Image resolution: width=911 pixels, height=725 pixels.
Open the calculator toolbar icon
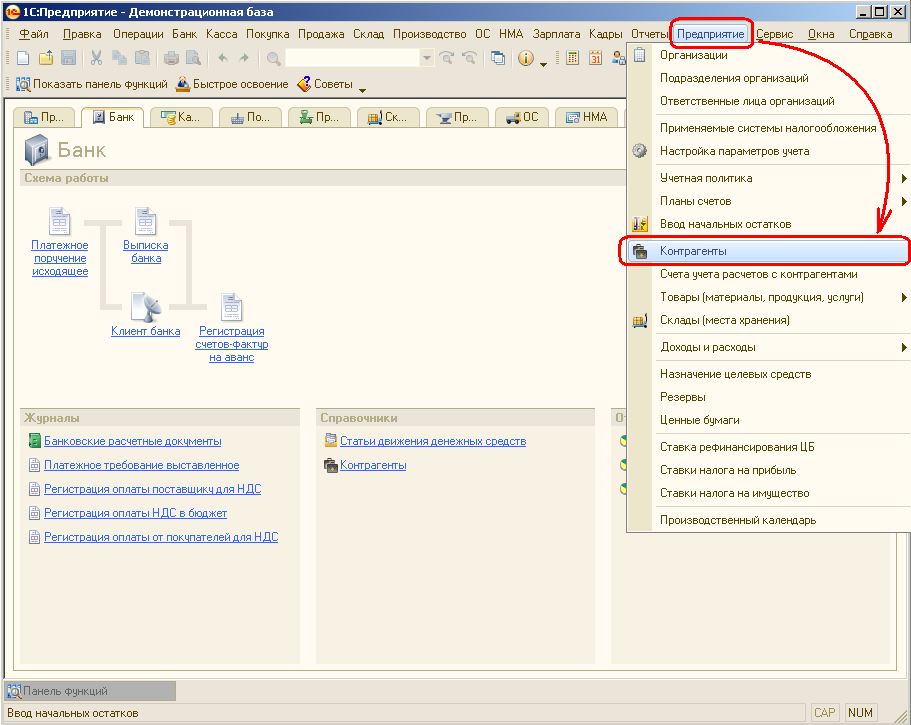point(573,59)
